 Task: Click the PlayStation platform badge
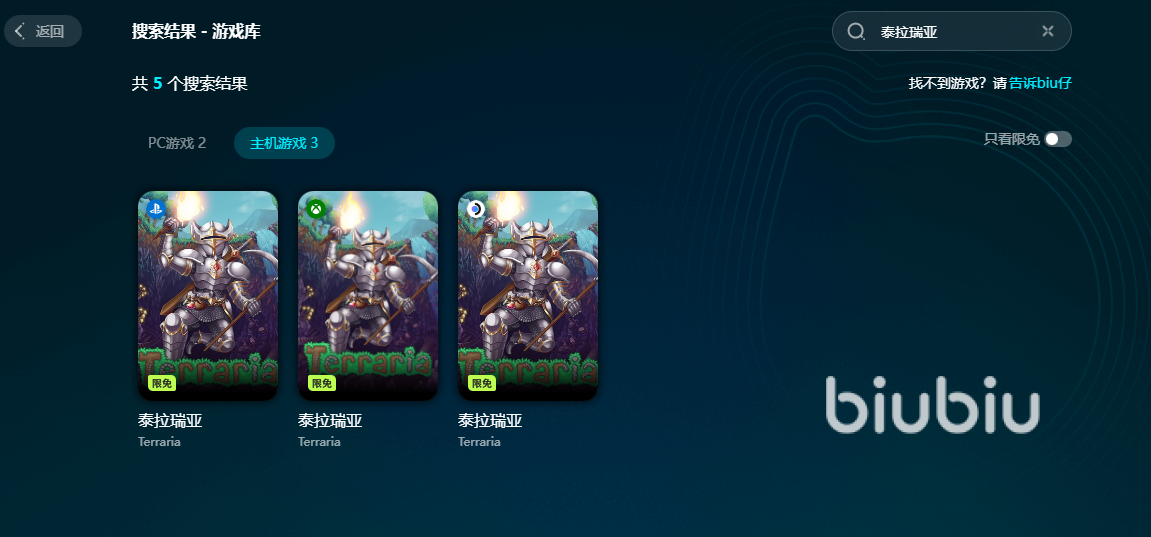pyautogui.click(x=156, y=208)
